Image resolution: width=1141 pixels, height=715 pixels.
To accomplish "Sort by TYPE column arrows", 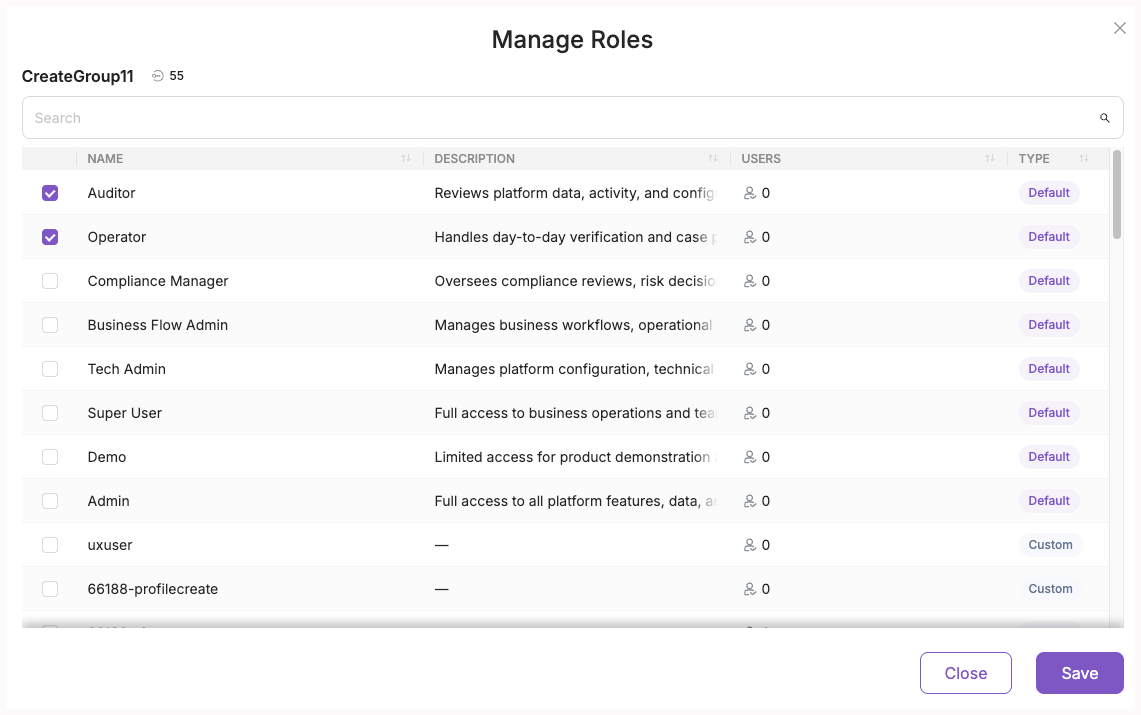I will (x=1084, y=159).
